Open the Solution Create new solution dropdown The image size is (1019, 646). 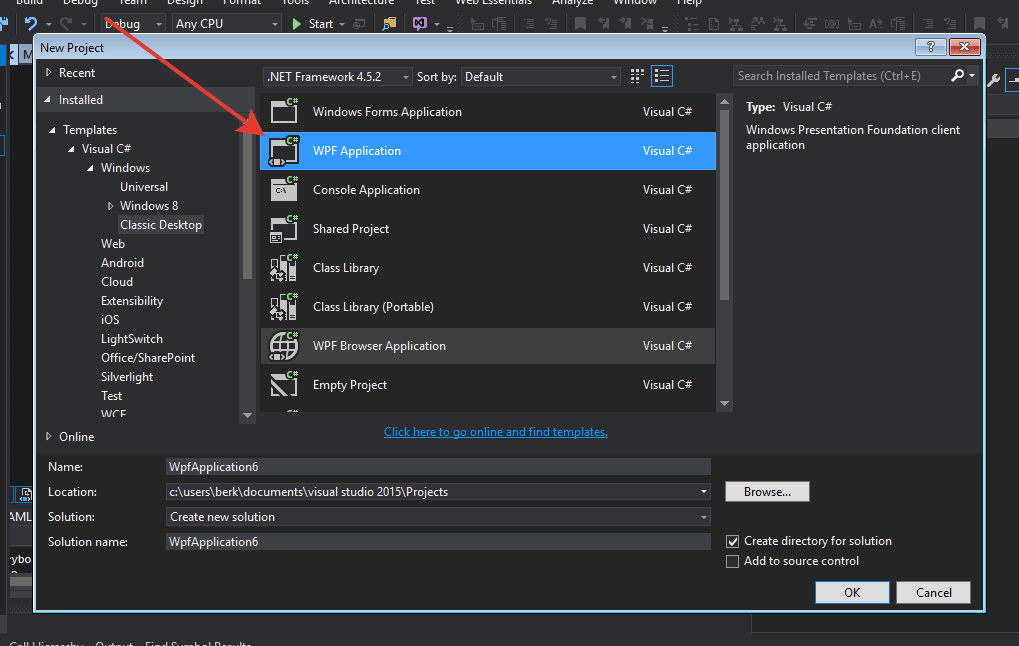pos(438,517)
